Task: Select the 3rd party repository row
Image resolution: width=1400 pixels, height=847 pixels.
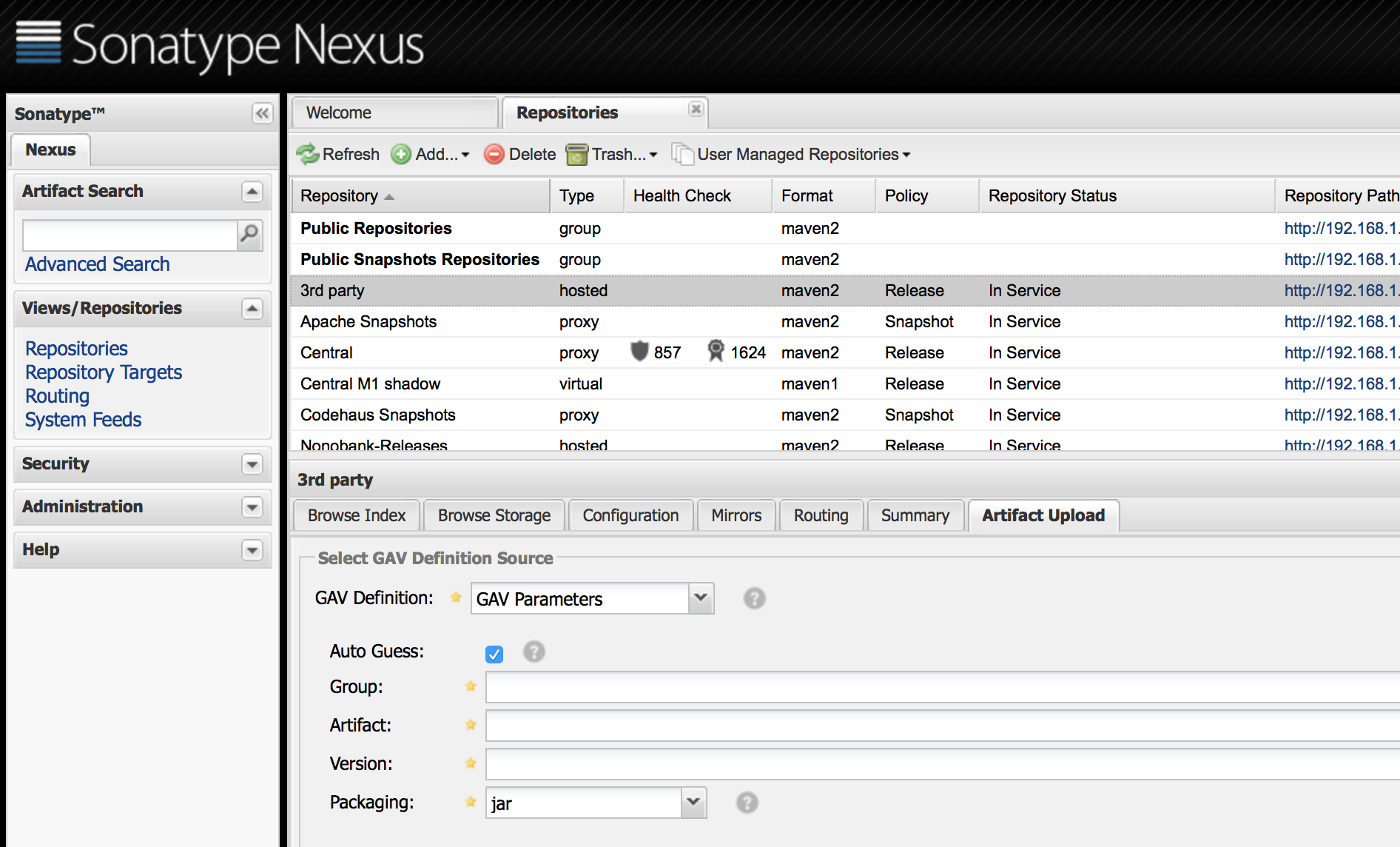Action: [844, 290]
